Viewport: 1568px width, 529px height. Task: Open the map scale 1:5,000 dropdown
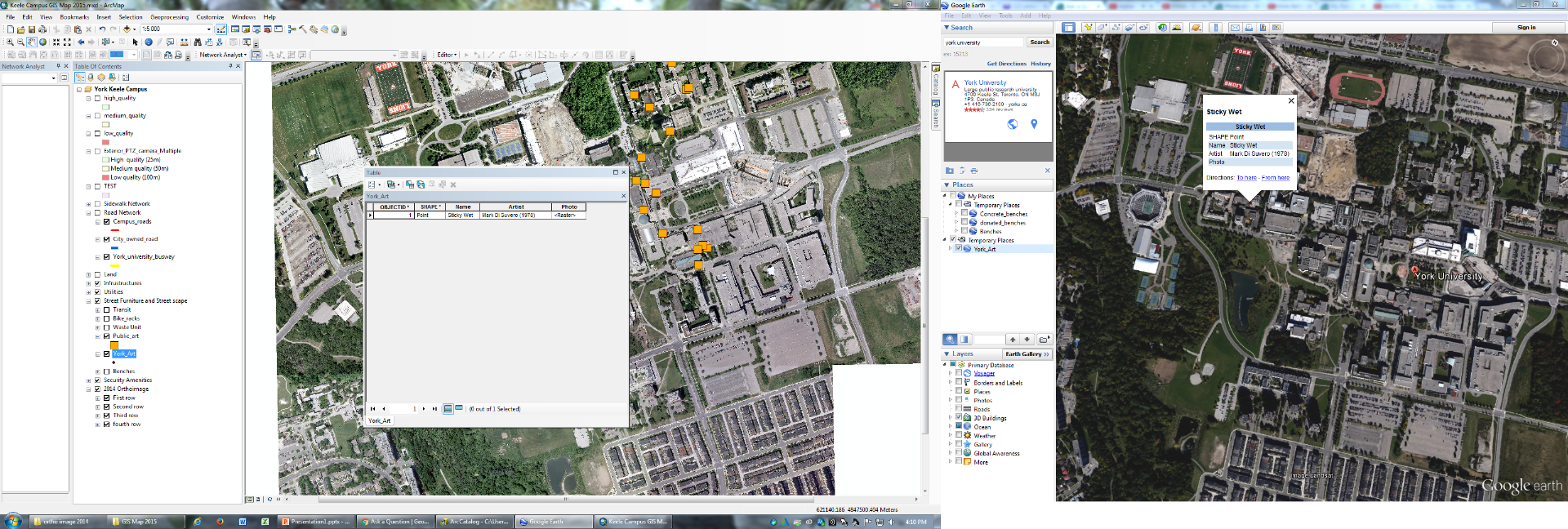pyautogui.click(x=209, y=29)
